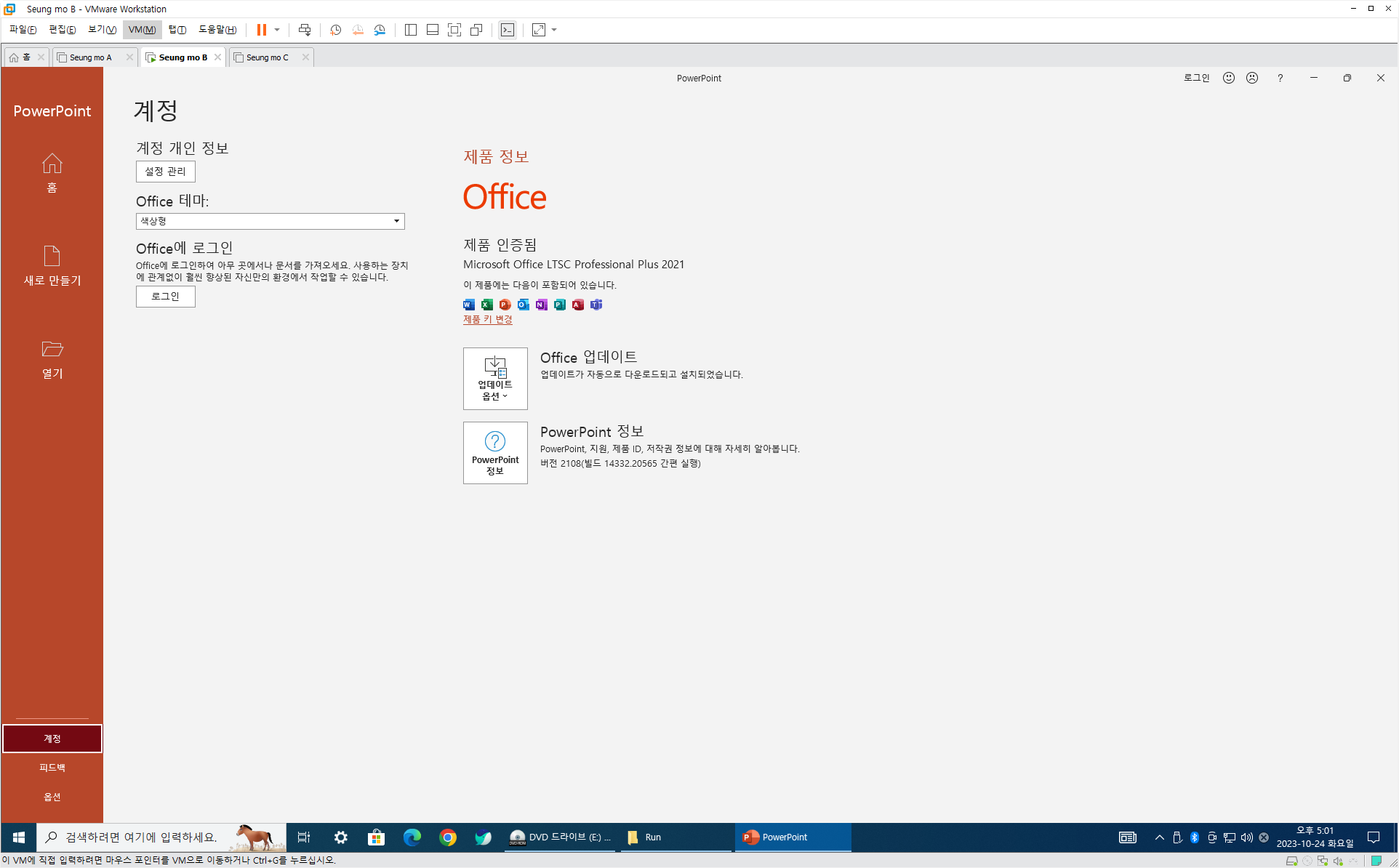Open the VM(M) menu
The image size is (1399, 868).
[142, 30]
